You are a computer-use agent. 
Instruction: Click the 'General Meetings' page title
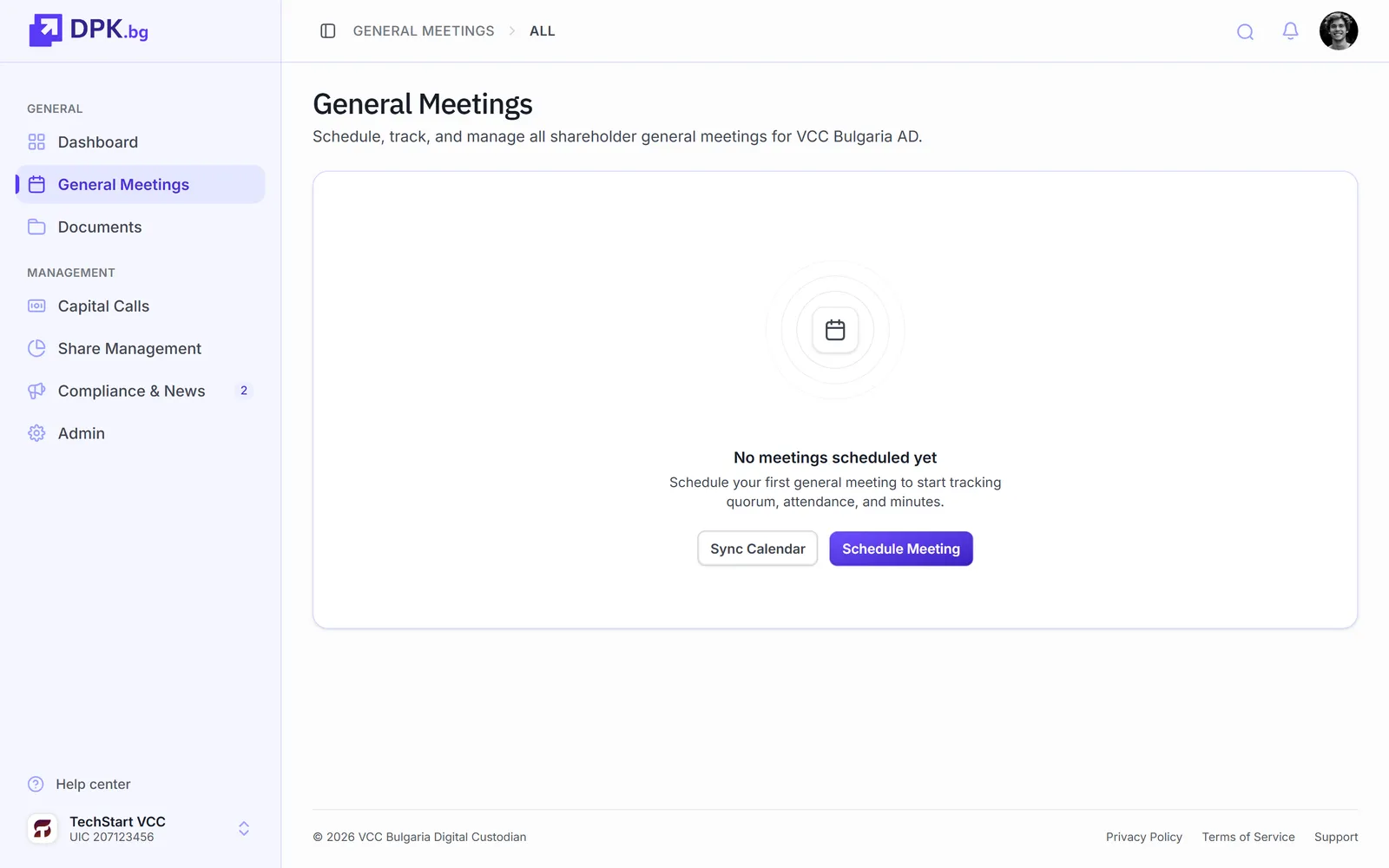(x=423, y=104)
